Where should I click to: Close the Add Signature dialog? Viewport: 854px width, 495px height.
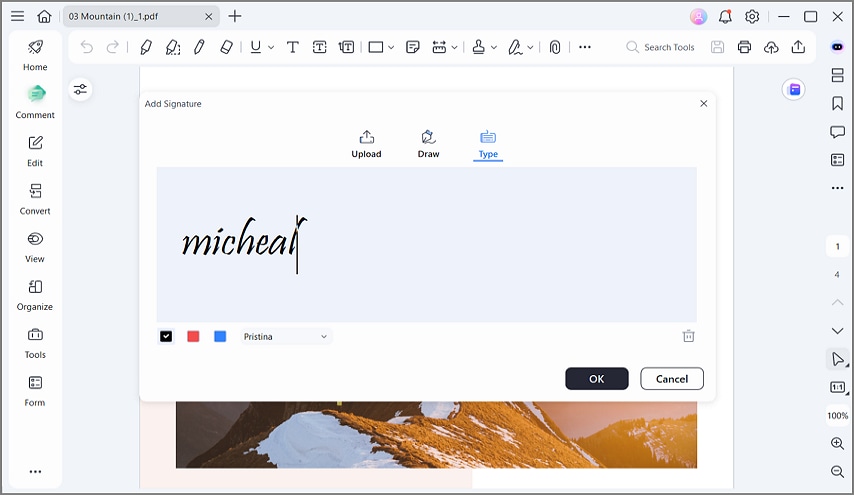pos(704,103)
